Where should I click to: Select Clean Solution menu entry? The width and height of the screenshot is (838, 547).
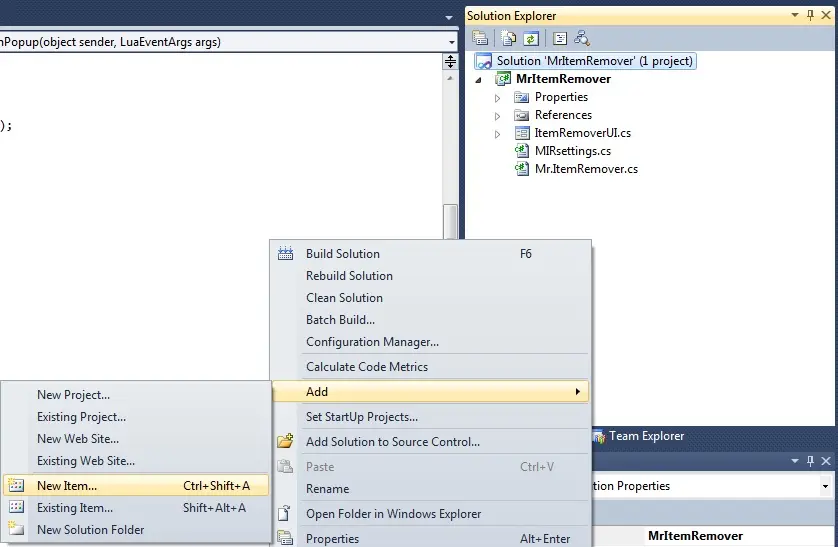click(431, 298)
